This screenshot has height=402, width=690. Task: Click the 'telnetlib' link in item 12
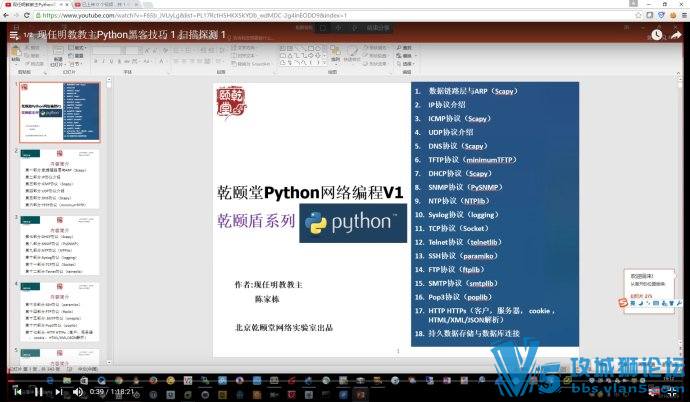tap(484, 242)
